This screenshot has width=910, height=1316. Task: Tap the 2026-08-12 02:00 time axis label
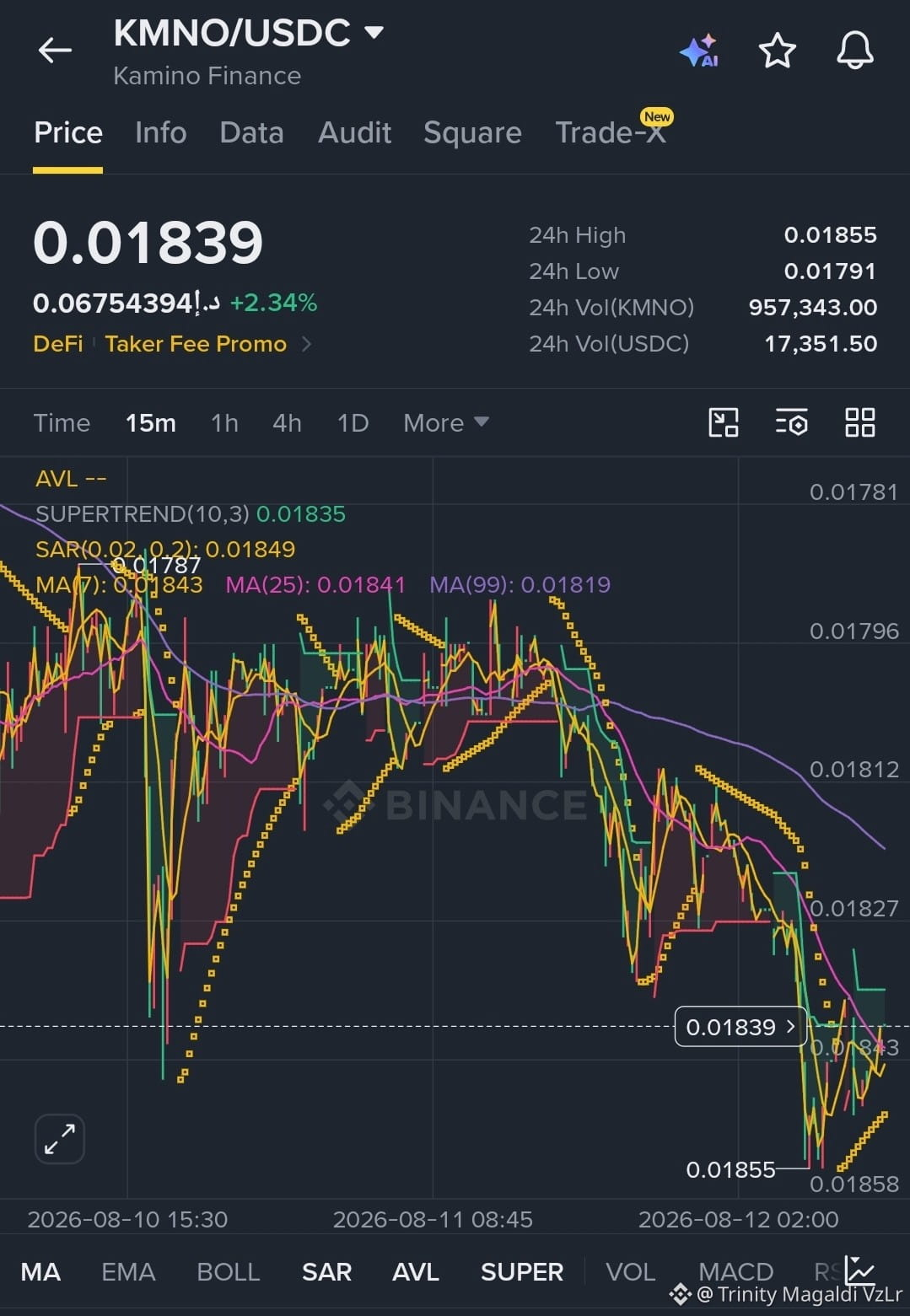(x=738, y=1219)
